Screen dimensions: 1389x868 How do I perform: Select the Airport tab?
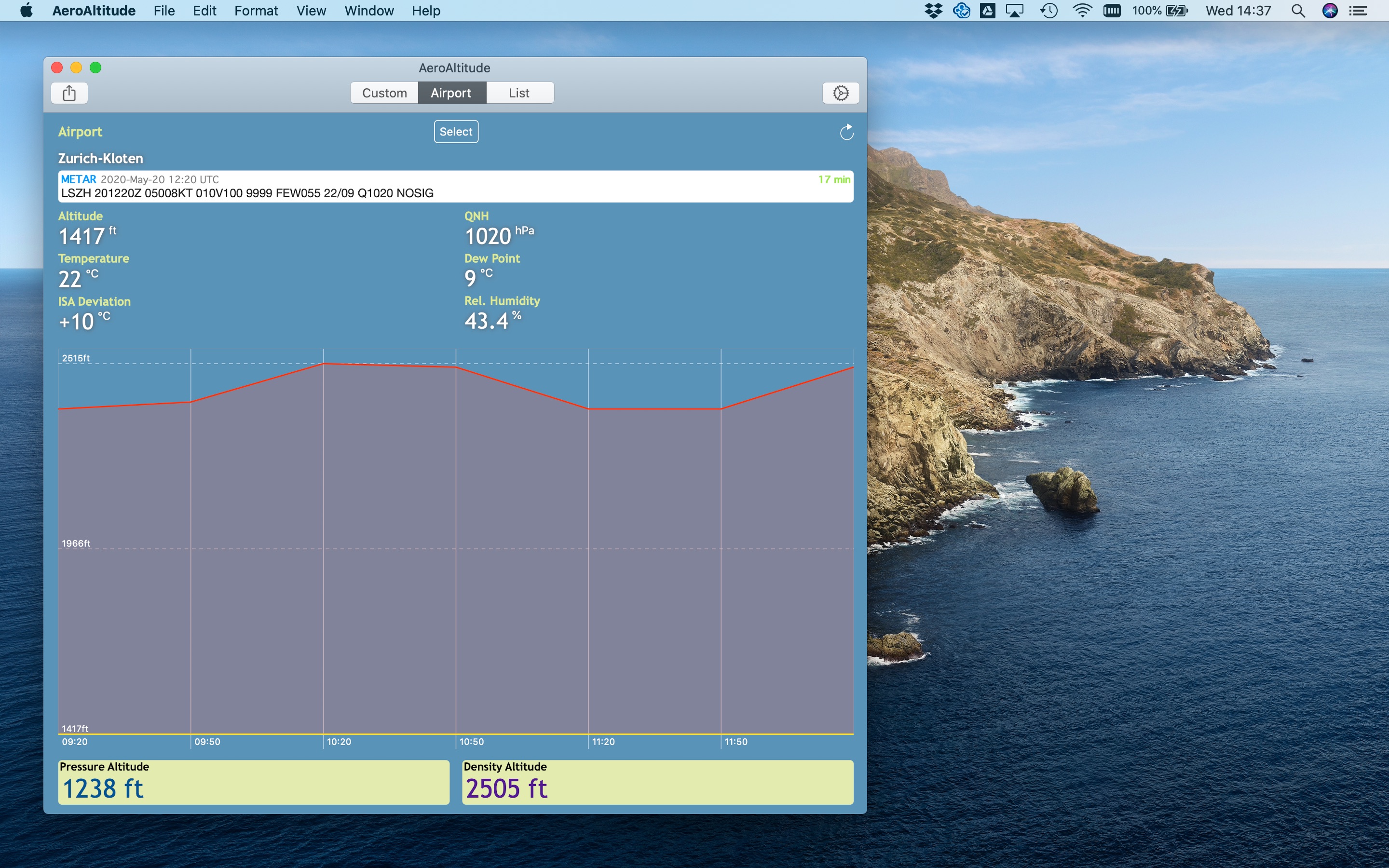tap(452, 93)
